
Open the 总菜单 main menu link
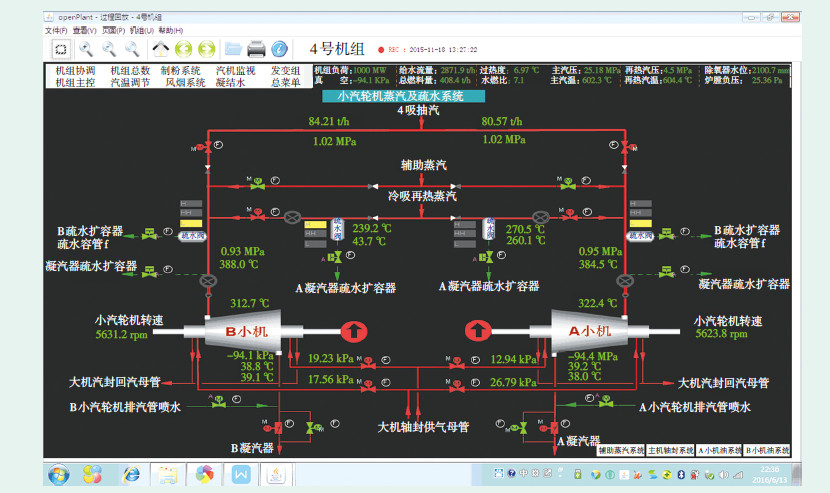tap(285, 83)
